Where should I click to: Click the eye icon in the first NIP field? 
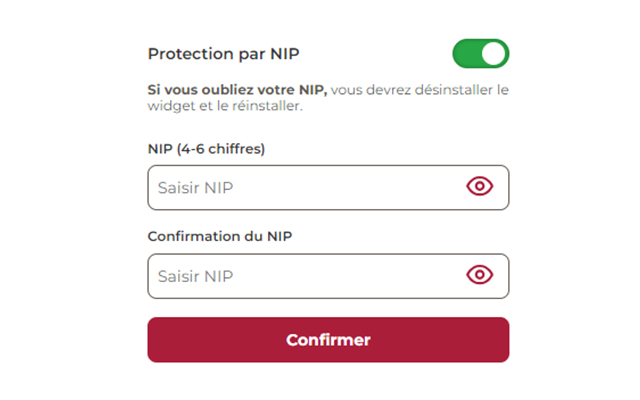pyautogui.click(x=480, y=187)
